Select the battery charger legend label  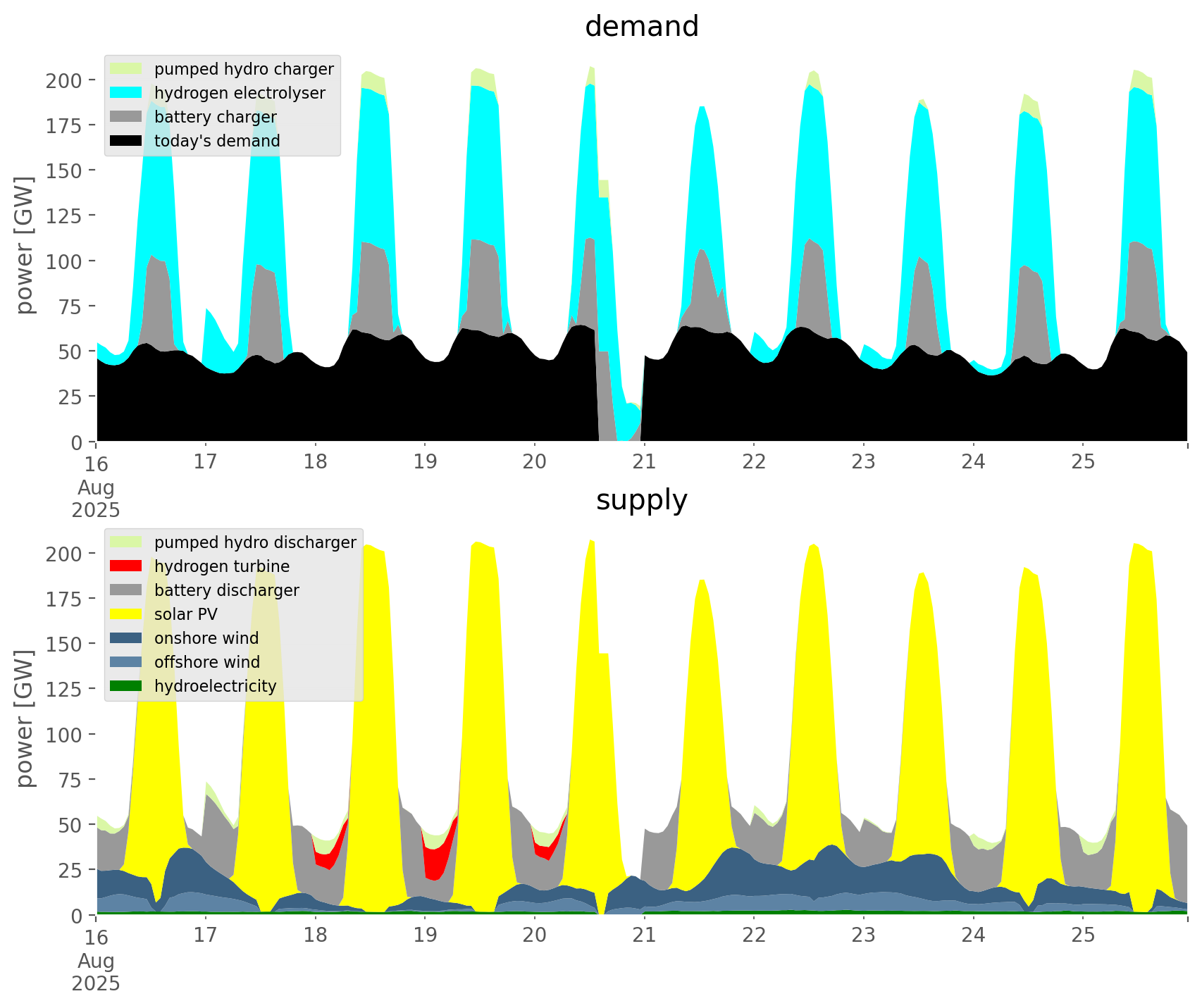[x=215, y=117]
